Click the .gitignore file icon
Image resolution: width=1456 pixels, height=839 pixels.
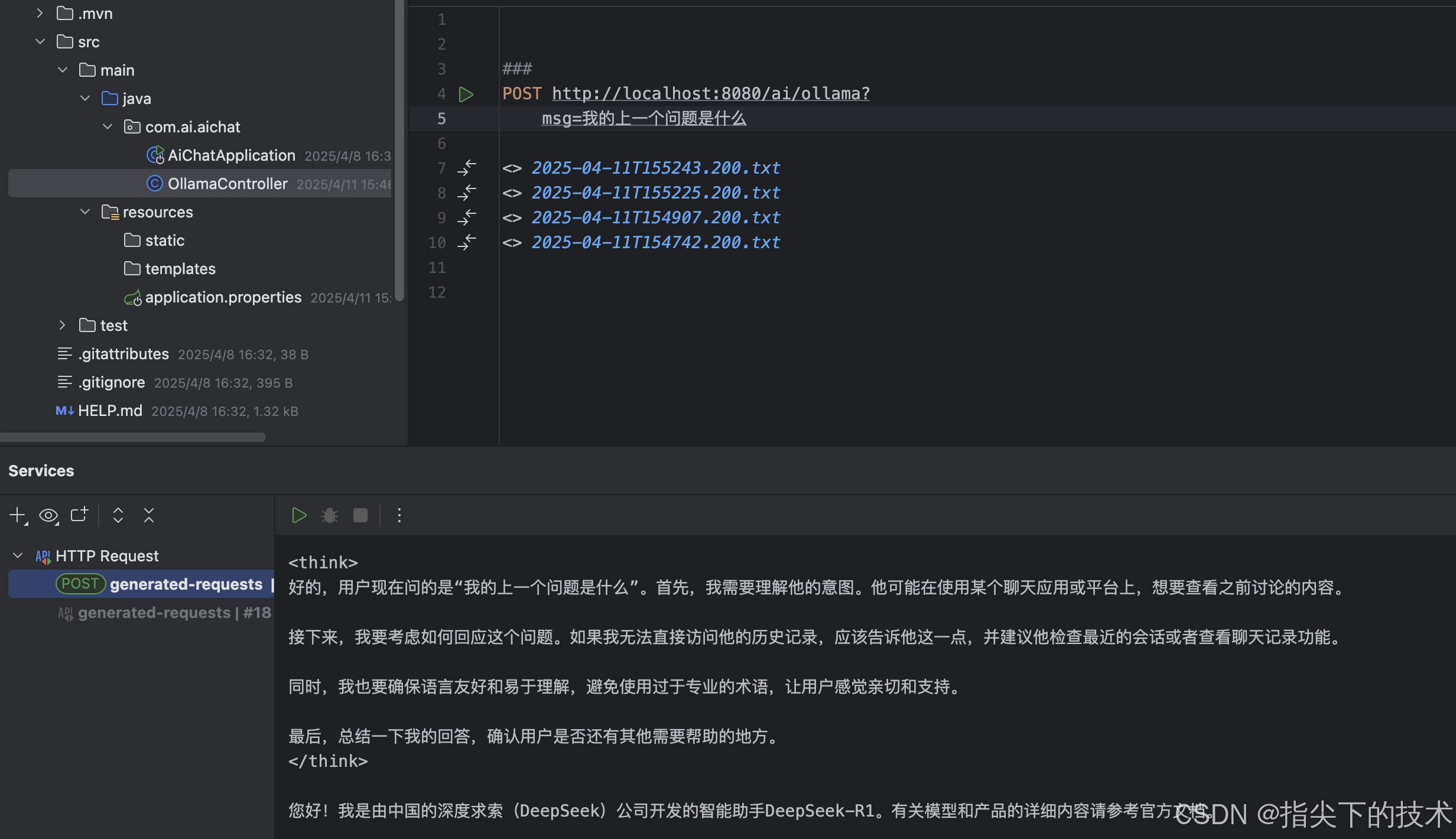coord(64,382)
